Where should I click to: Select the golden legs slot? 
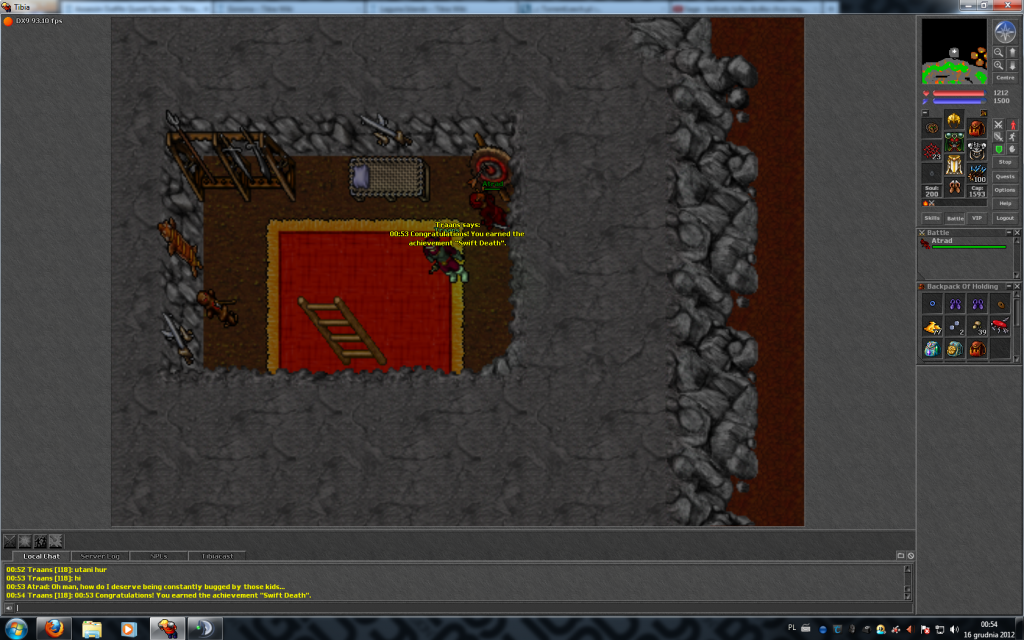coord(954,165)
